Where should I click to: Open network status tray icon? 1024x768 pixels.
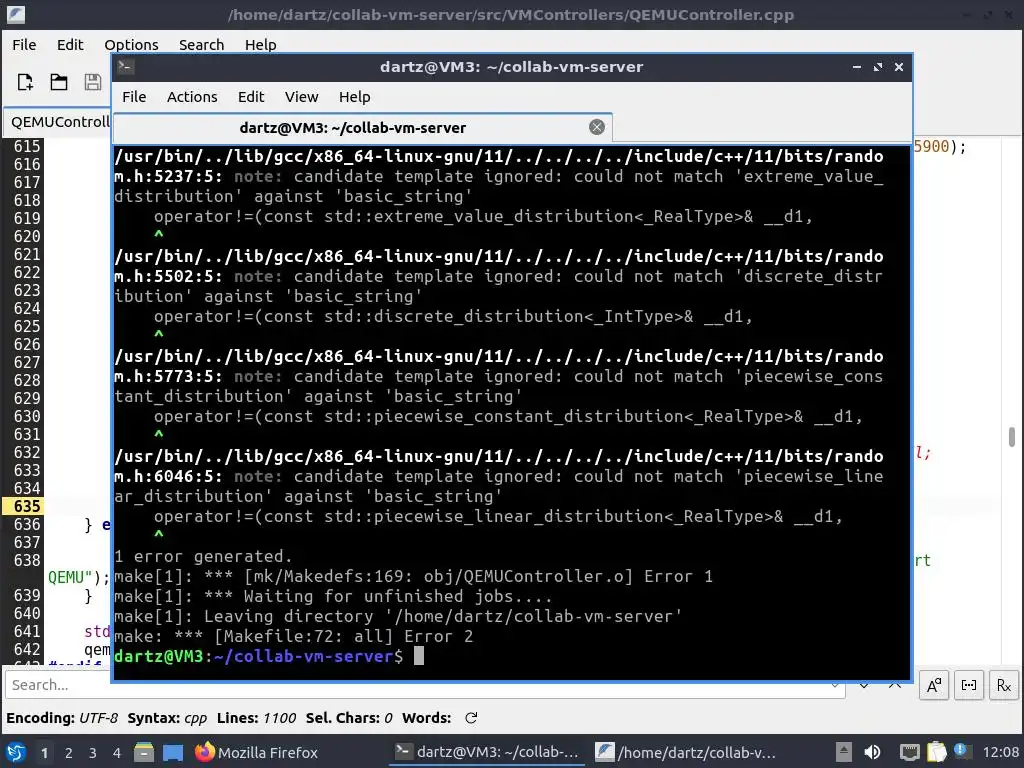click(909, 752)
